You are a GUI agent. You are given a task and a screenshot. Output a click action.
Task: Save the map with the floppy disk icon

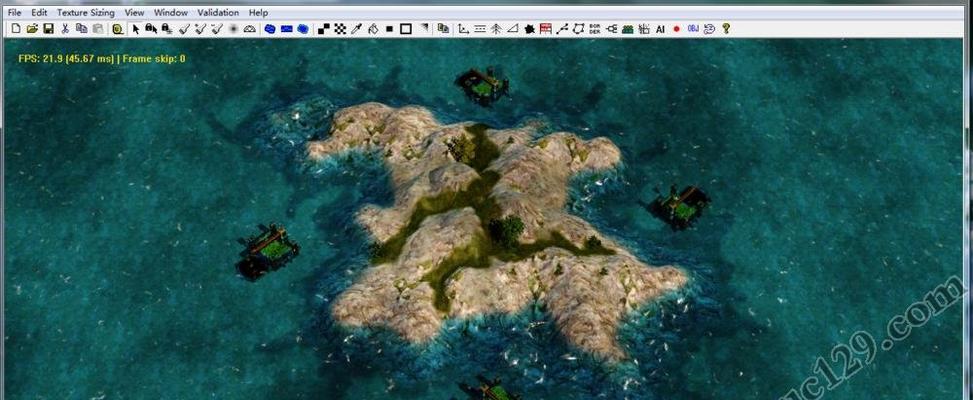tap(48, 29)
